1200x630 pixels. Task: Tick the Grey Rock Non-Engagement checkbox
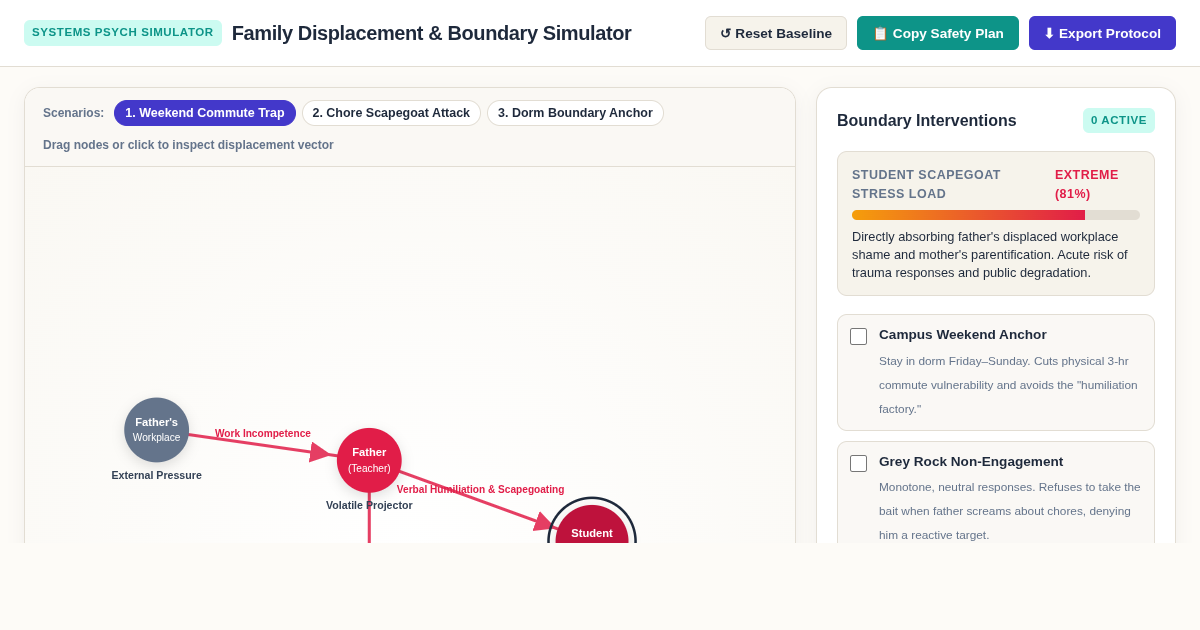pos(858,463)
